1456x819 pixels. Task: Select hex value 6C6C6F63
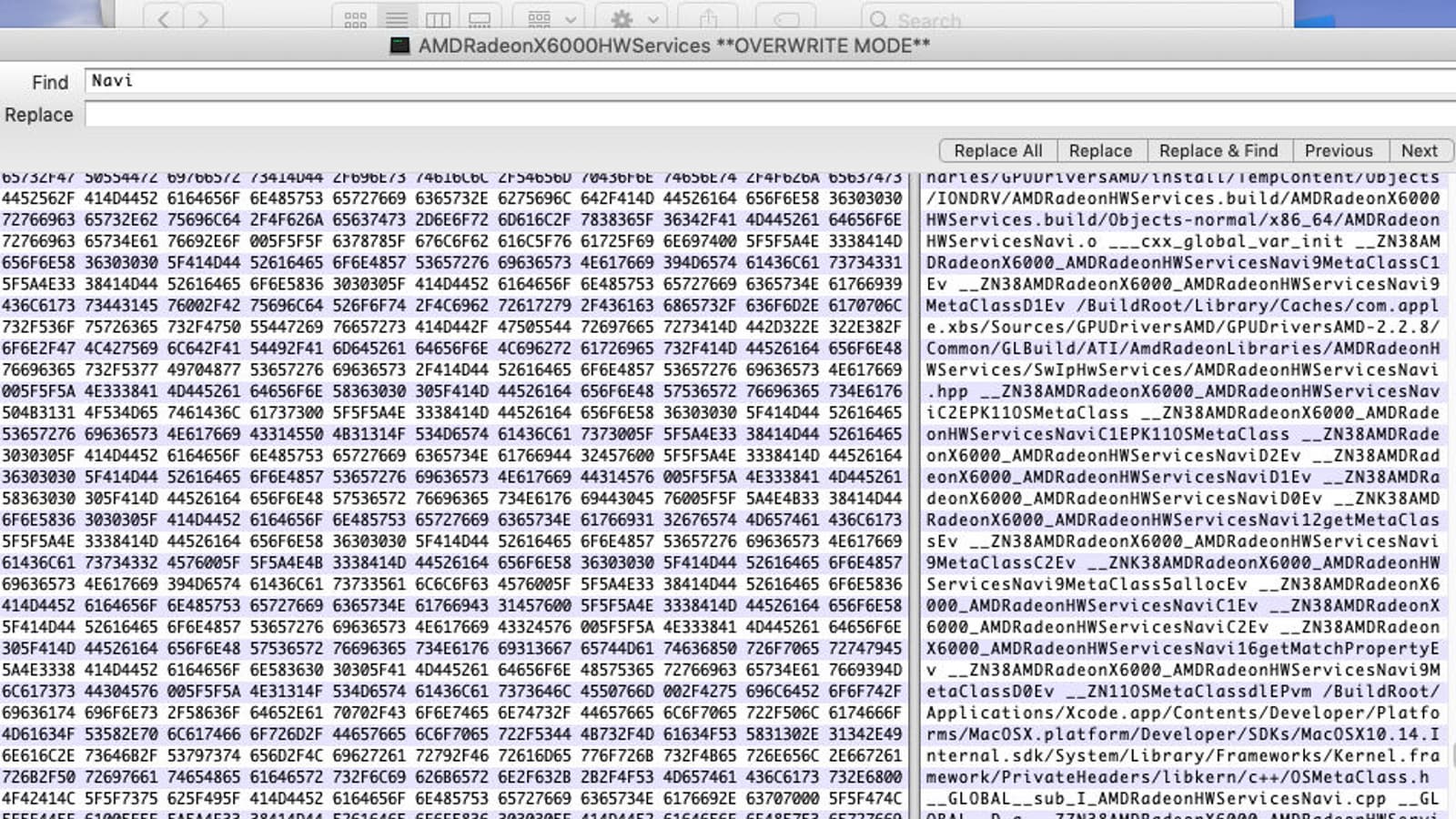(x=451, y=584)
